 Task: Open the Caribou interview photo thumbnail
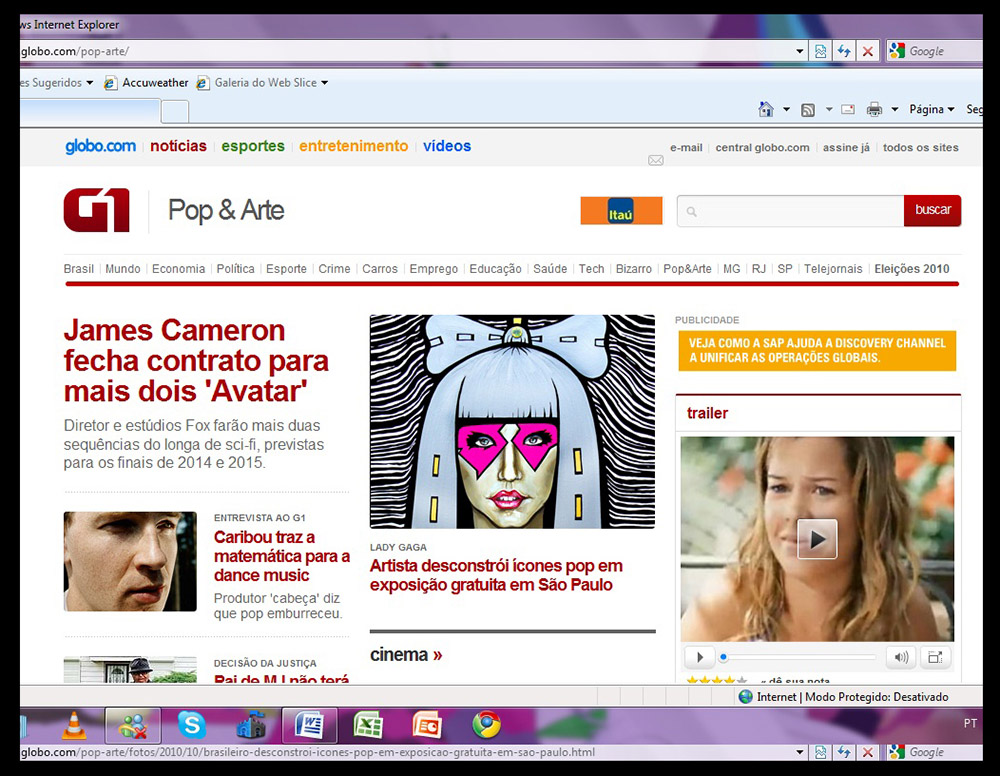click(x=130, y=561)
